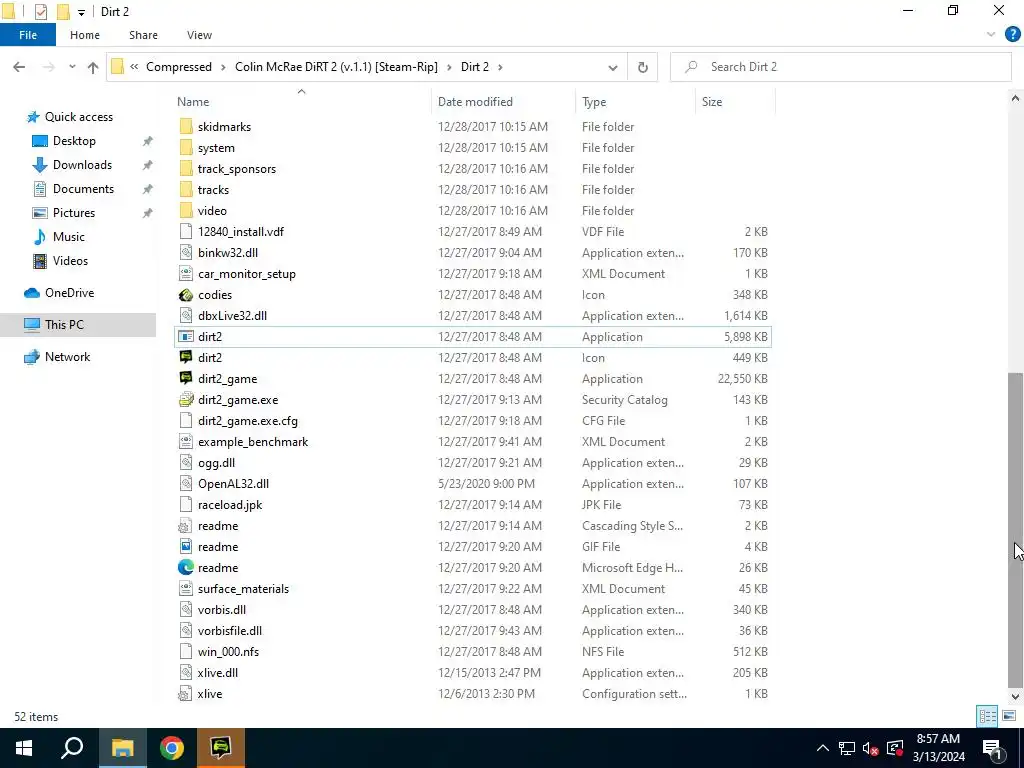
Task: Click the OneDrive cloud icon
Action: 32,293
